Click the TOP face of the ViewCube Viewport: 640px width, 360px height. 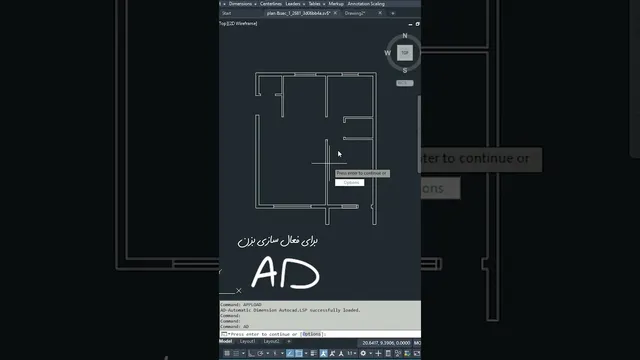(x=405, y=53)
